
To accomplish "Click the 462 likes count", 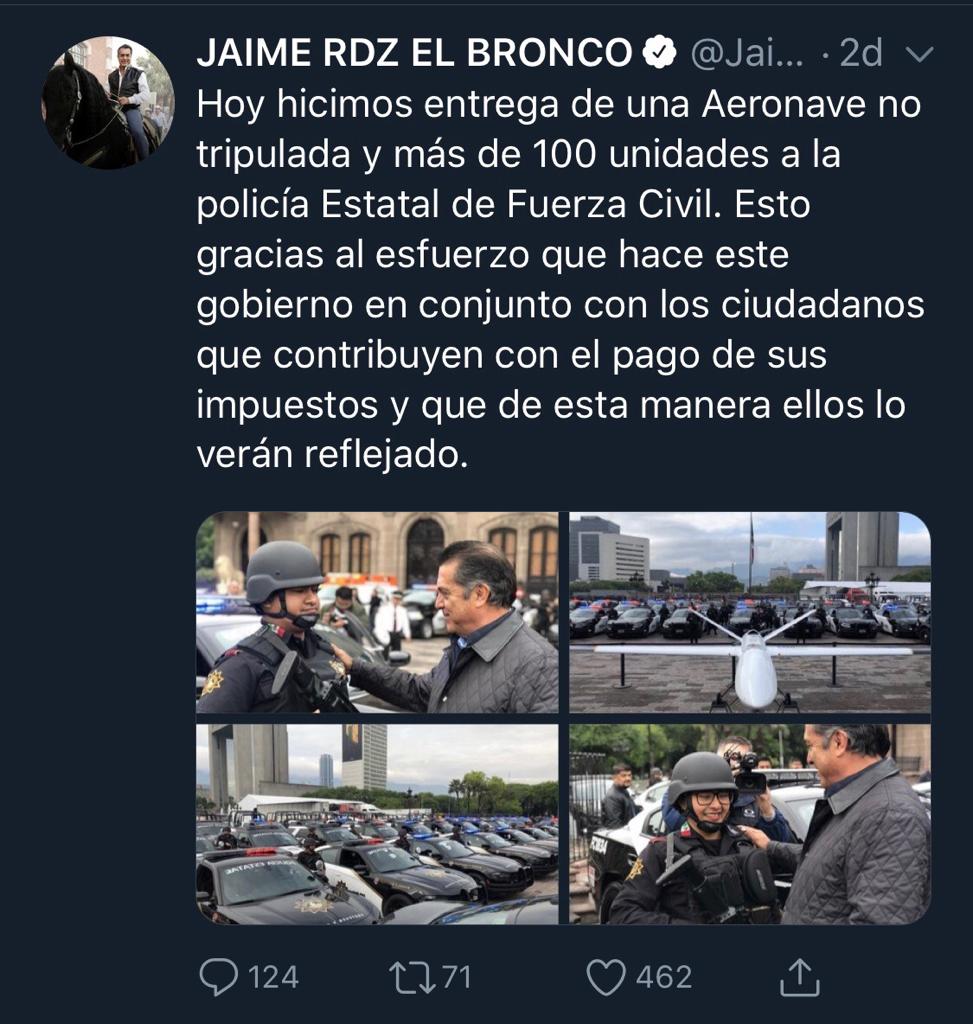I will pos(663,978).
